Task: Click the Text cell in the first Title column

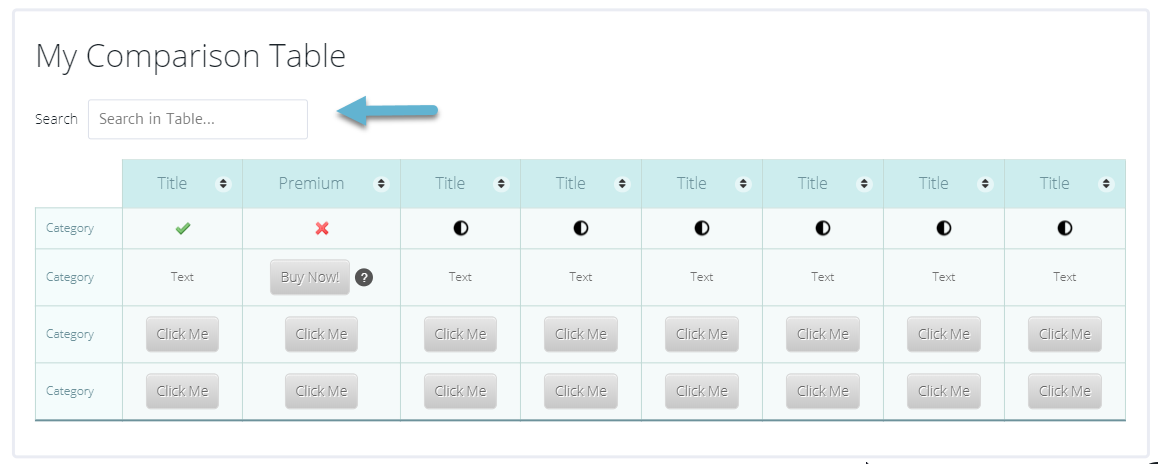Action: [182, 277]
